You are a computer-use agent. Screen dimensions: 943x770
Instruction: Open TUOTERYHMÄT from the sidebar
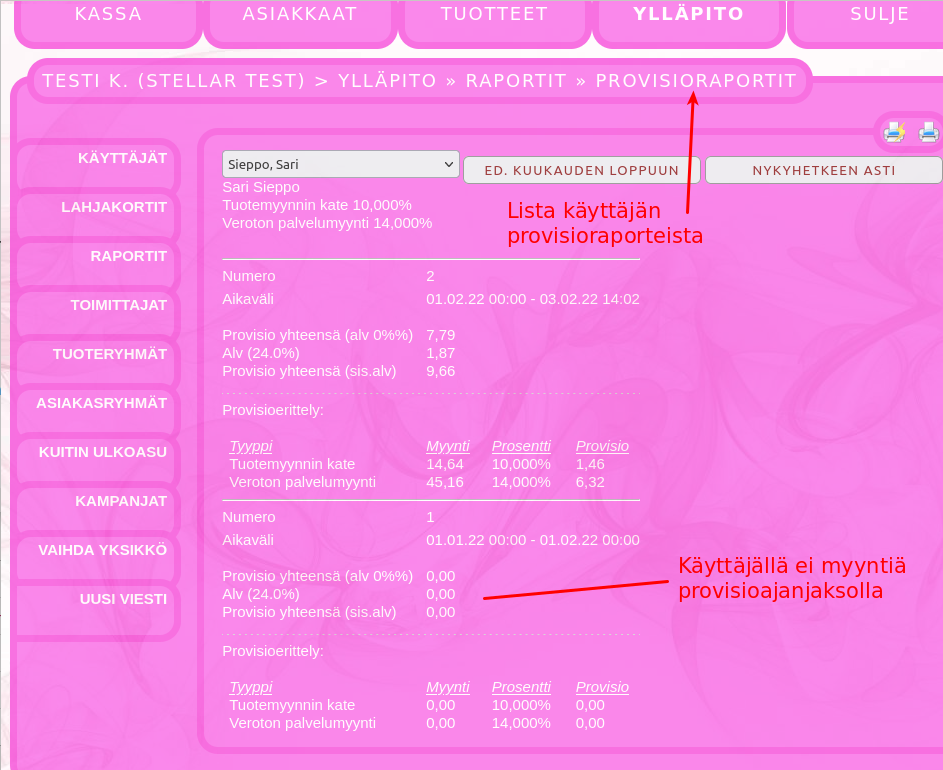coord(112,353)
